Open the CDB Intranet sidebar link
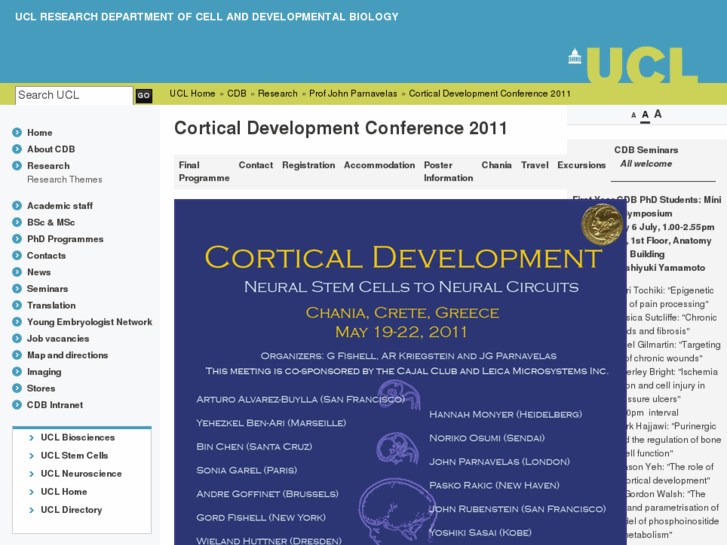727x545 pixels. click(55, 404)
